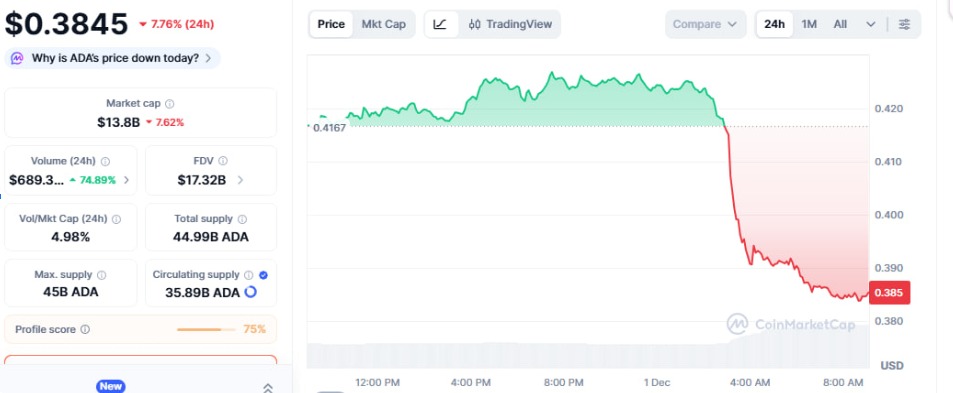The width and height of the screenshot is (953, 393).
Task: Open chart settings sliders icon
Action: (904, 24)
